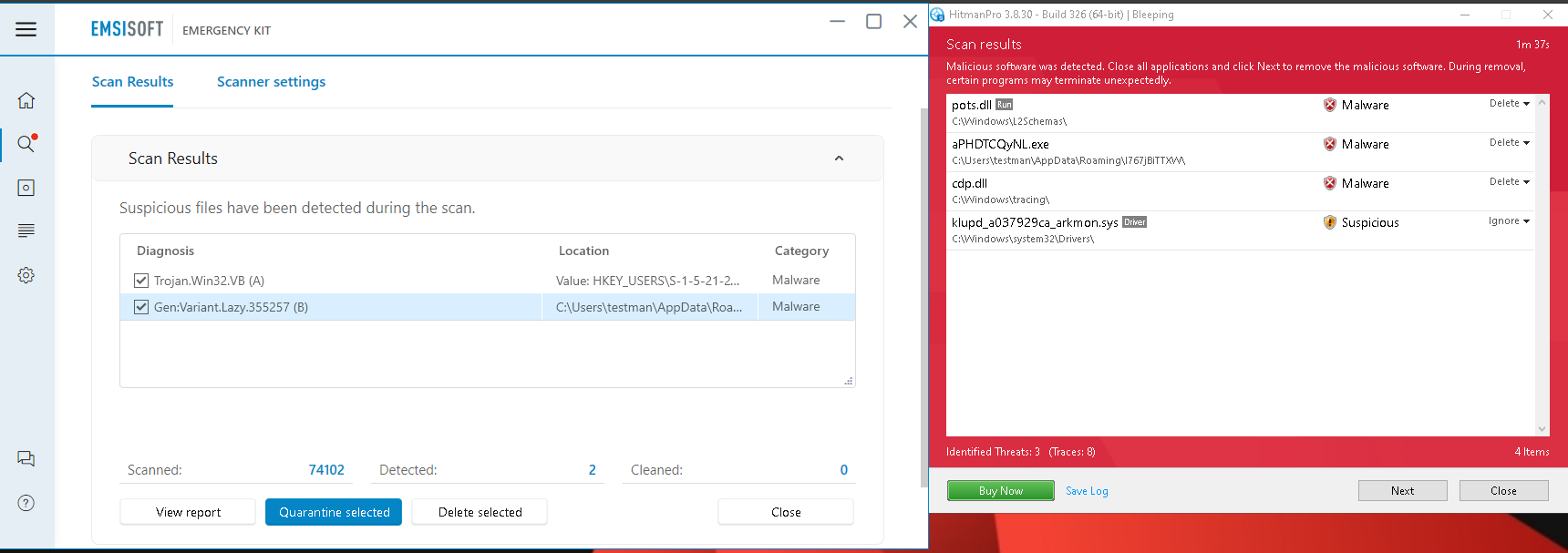Select the cdp.dll entry in HitmanPro

[x=1240, y=191]
